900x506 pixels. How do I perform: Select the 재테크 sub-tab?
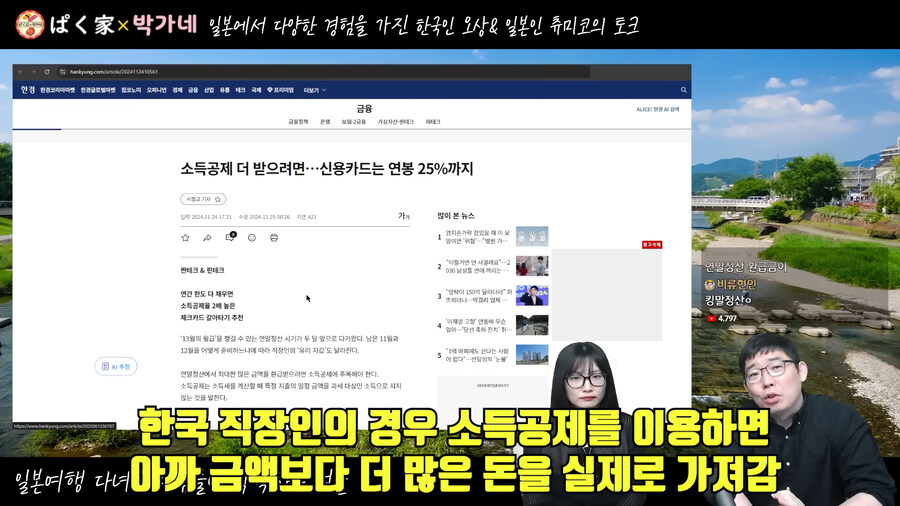(x=433, y=122)
